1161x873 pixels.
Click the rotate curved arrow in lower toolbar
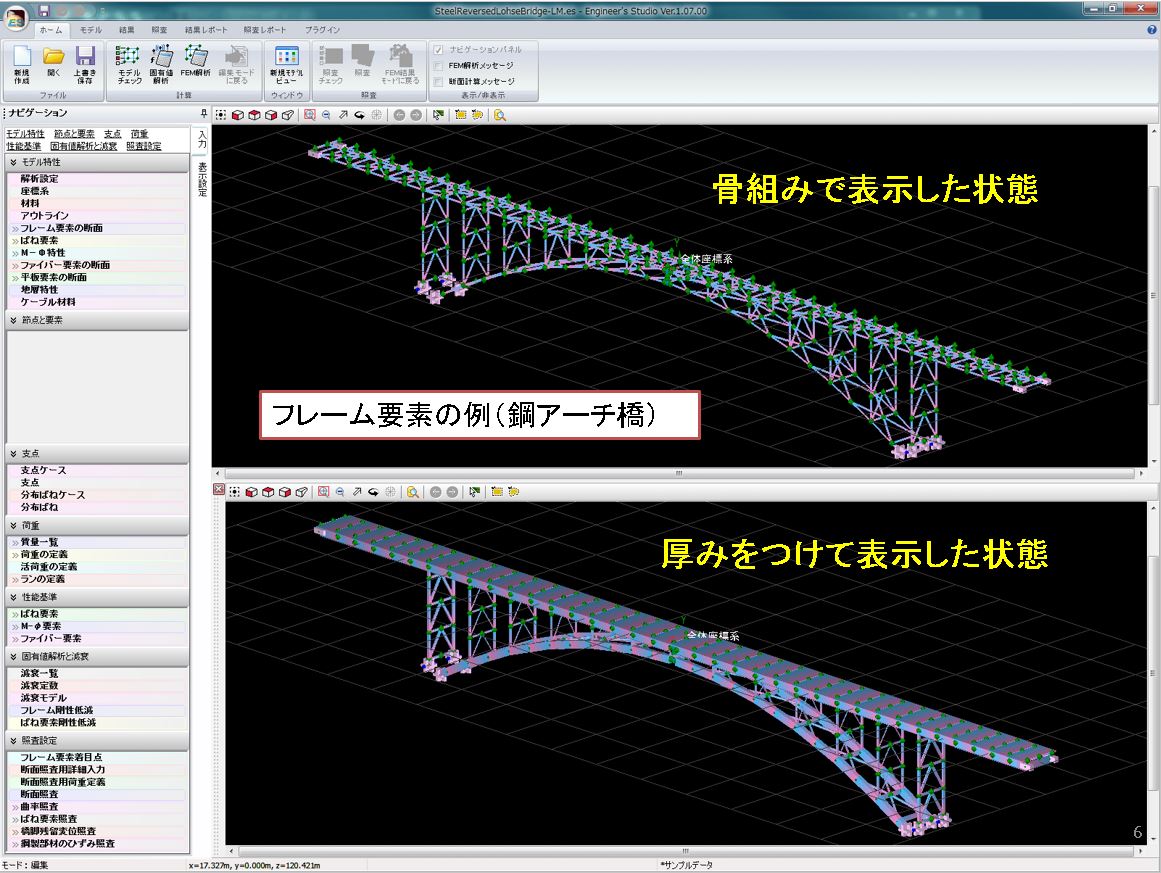pos(374,492)
